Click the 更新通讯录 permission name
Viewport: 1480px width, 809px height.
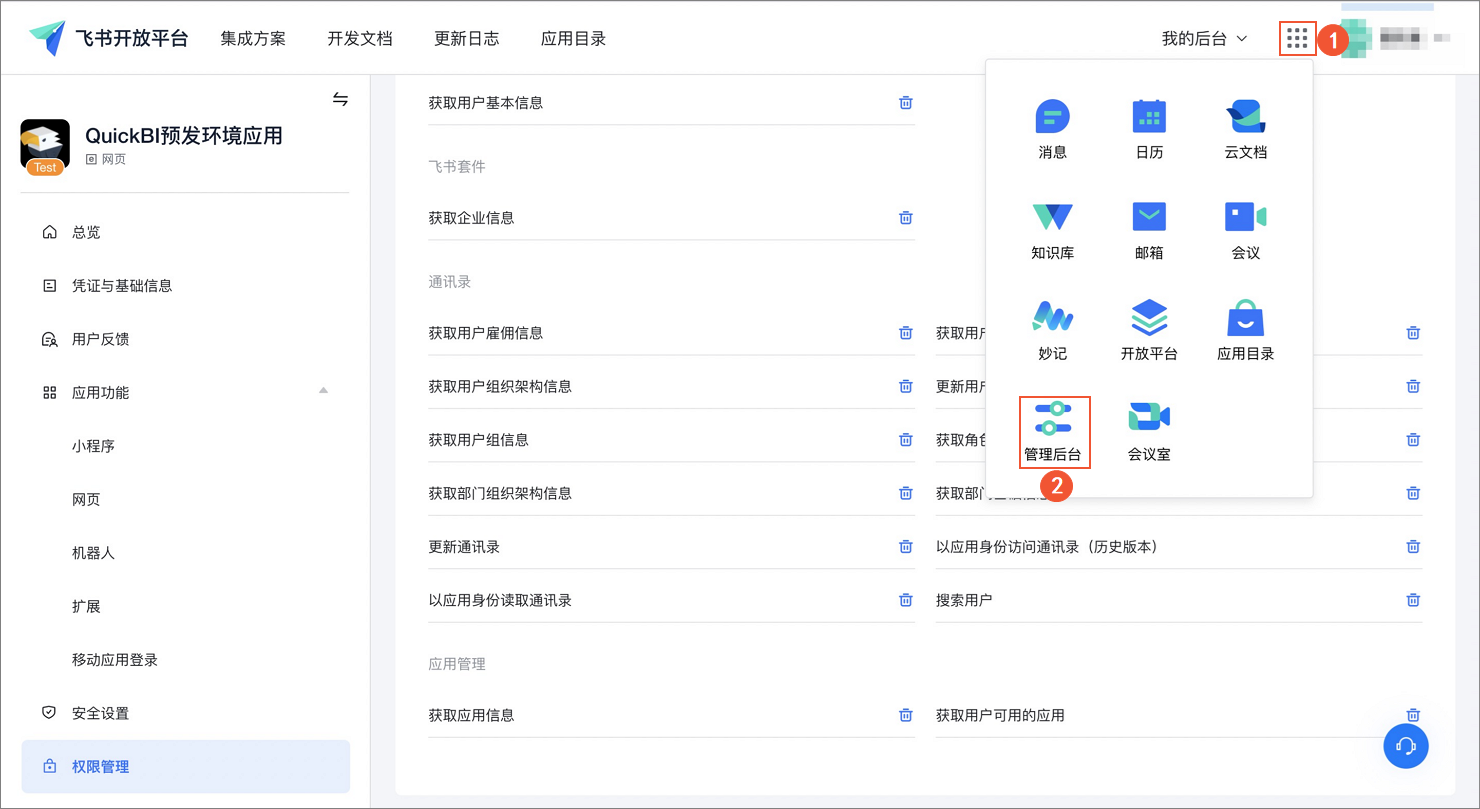(x=464, y=547)
